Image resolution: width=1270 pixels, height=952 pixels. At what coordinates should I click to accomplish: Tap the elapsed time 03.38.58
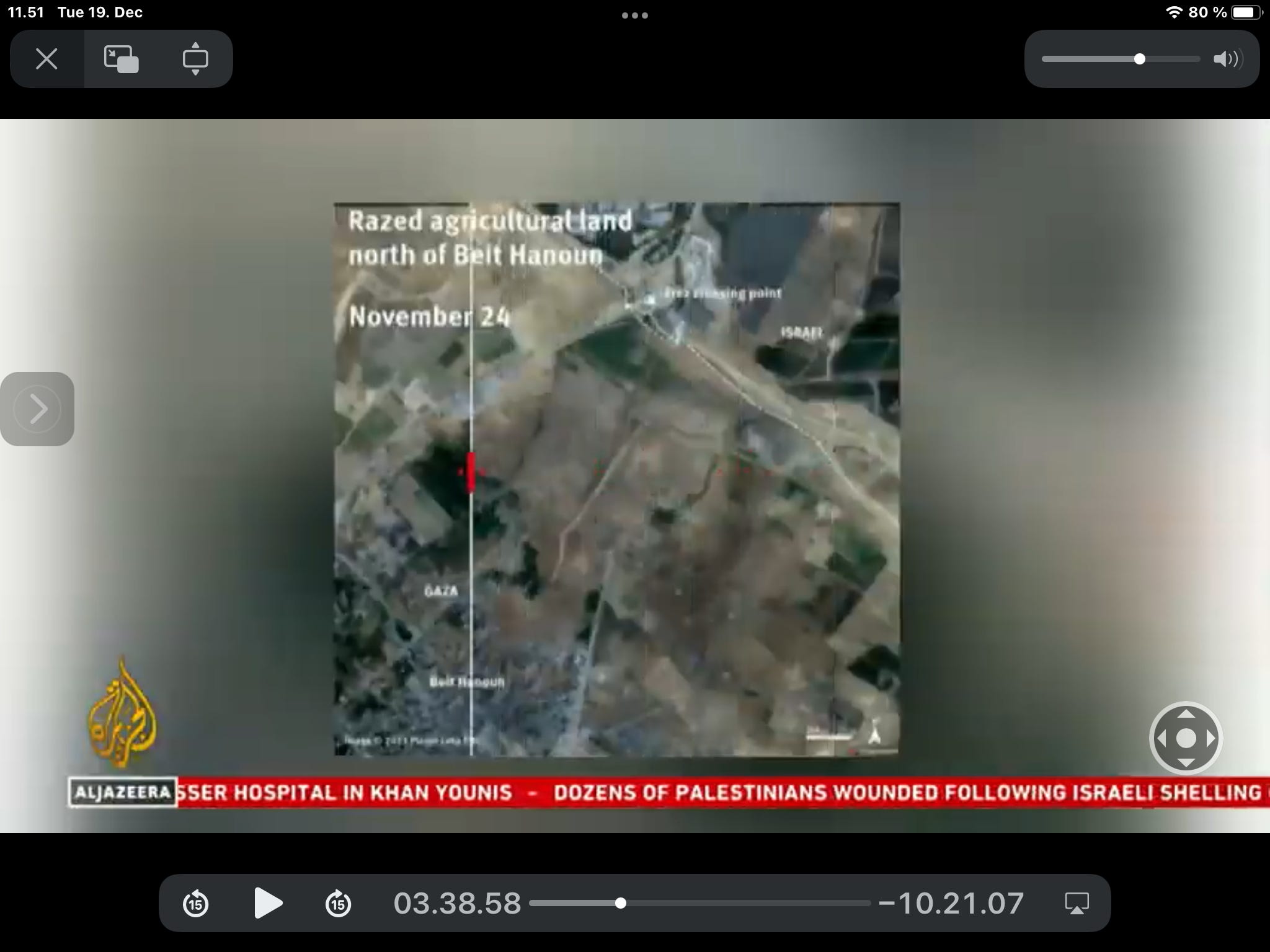tap(457, 903)
